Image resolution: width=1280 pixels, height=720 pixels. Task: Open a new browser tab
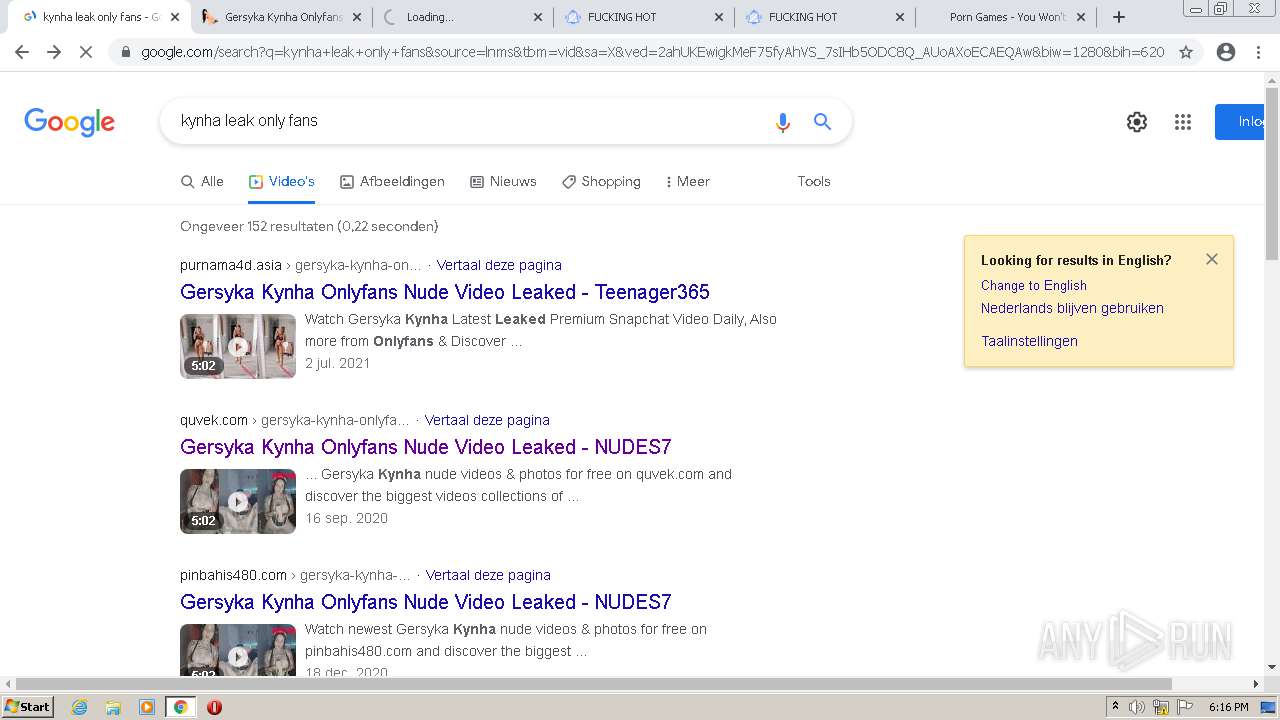[1119, 17]
